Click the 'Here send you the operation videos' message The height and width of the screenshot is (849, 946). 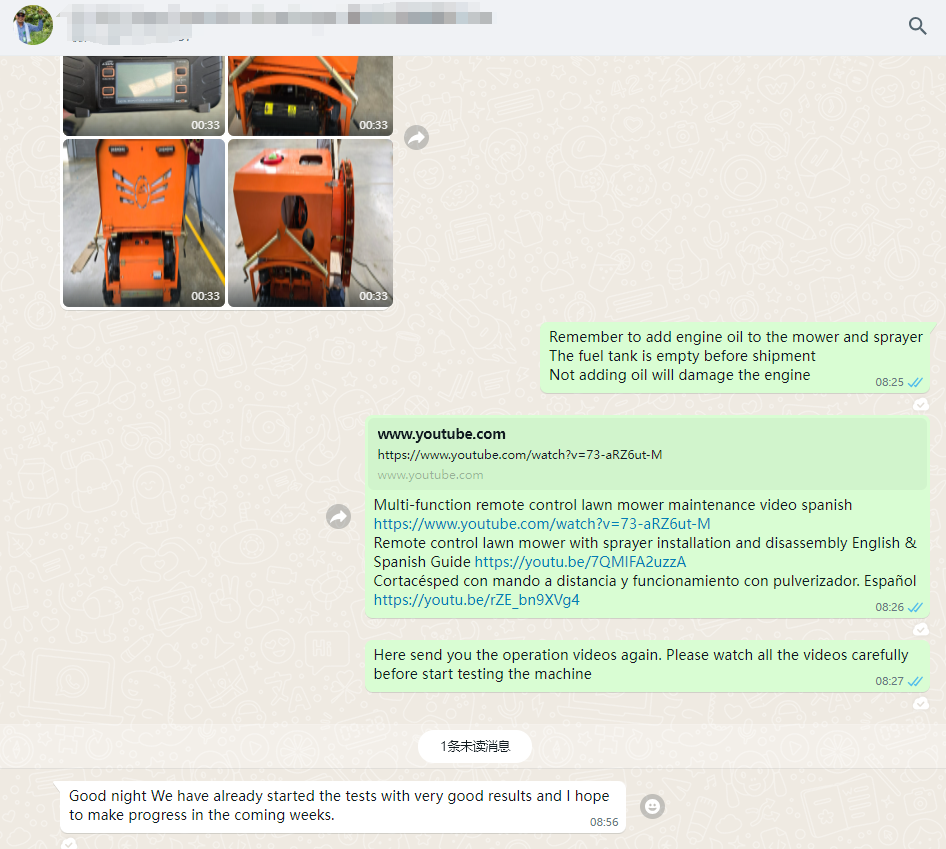point(640,664)
